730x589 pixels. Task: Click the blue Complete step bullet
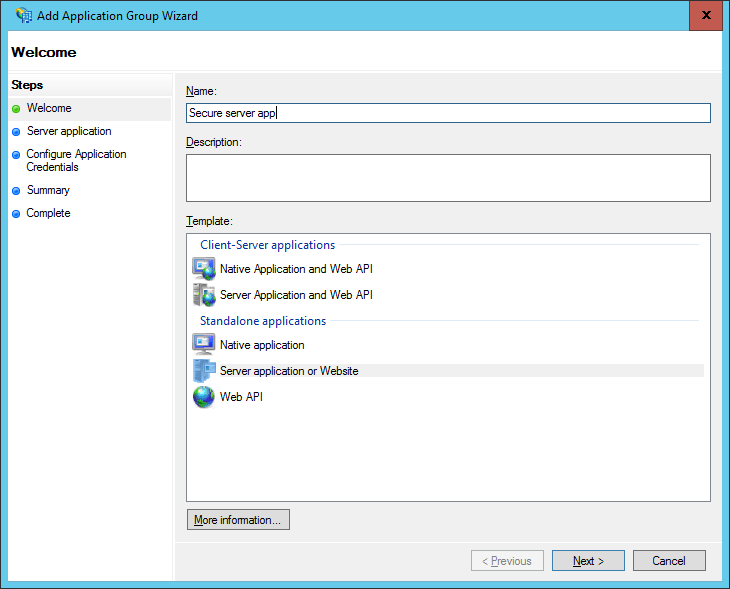16,214
